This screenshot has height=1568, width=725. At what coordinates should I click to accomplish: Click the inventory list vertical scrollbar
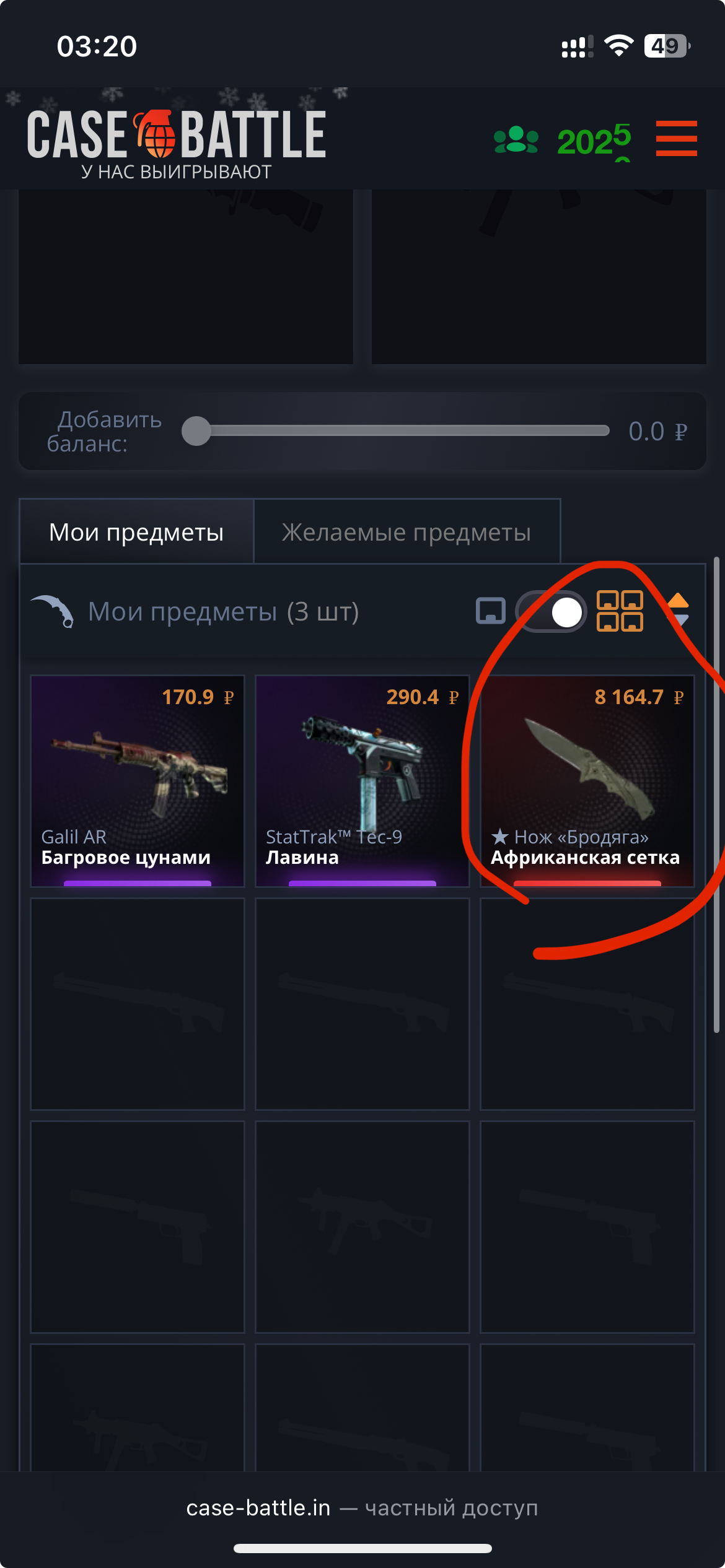716,795
